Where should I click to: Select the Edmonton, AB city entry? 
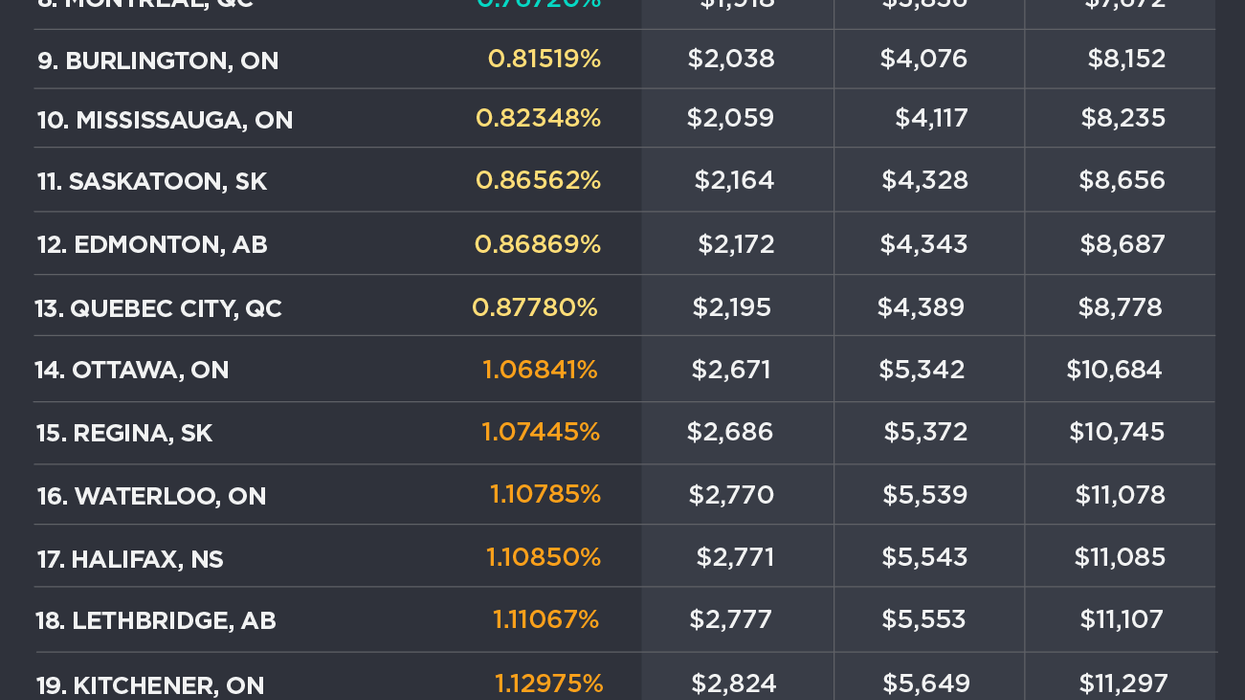152,245
